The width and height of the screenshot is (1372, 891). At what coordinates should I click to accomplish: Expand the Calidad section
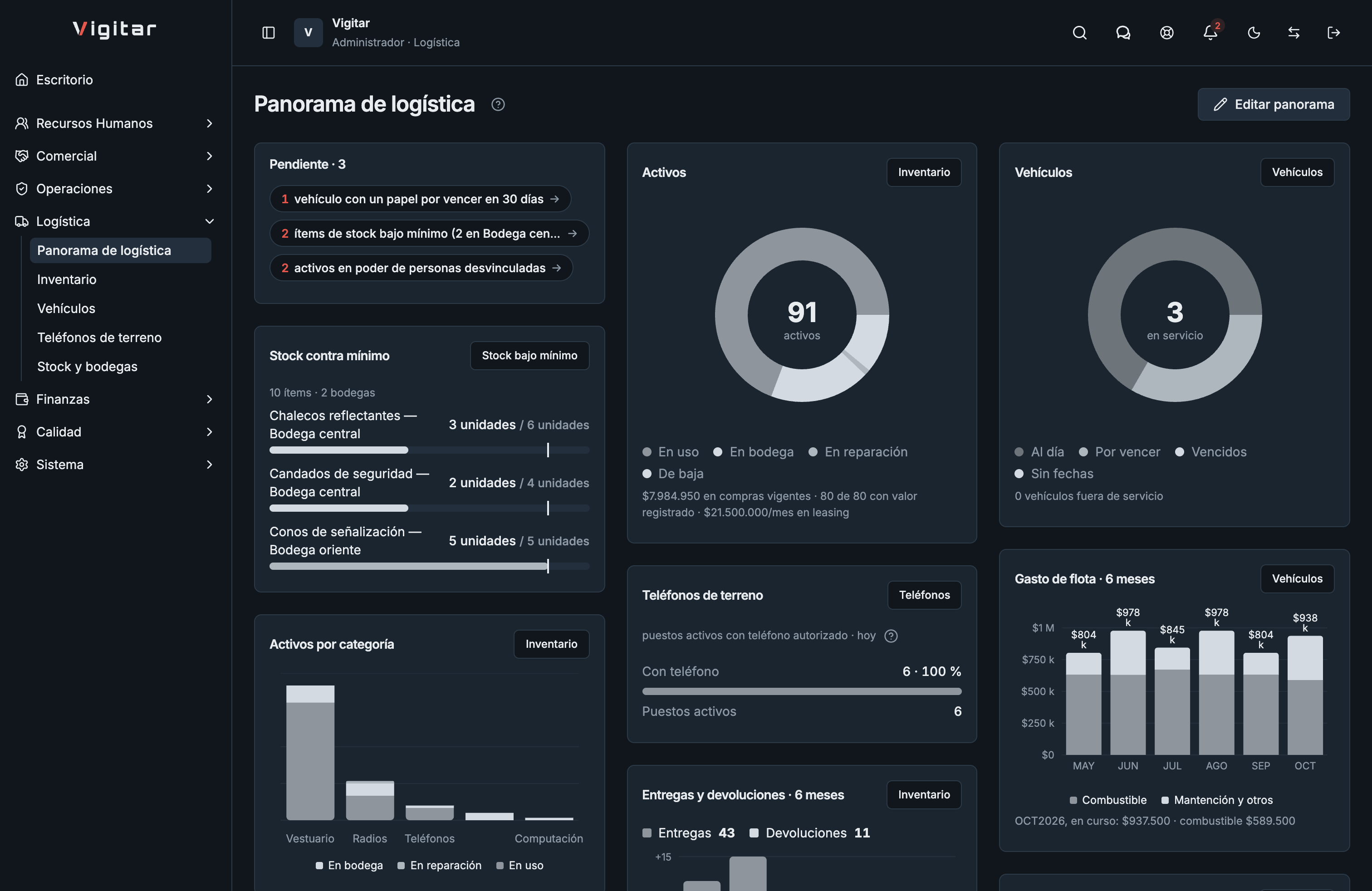115,432
